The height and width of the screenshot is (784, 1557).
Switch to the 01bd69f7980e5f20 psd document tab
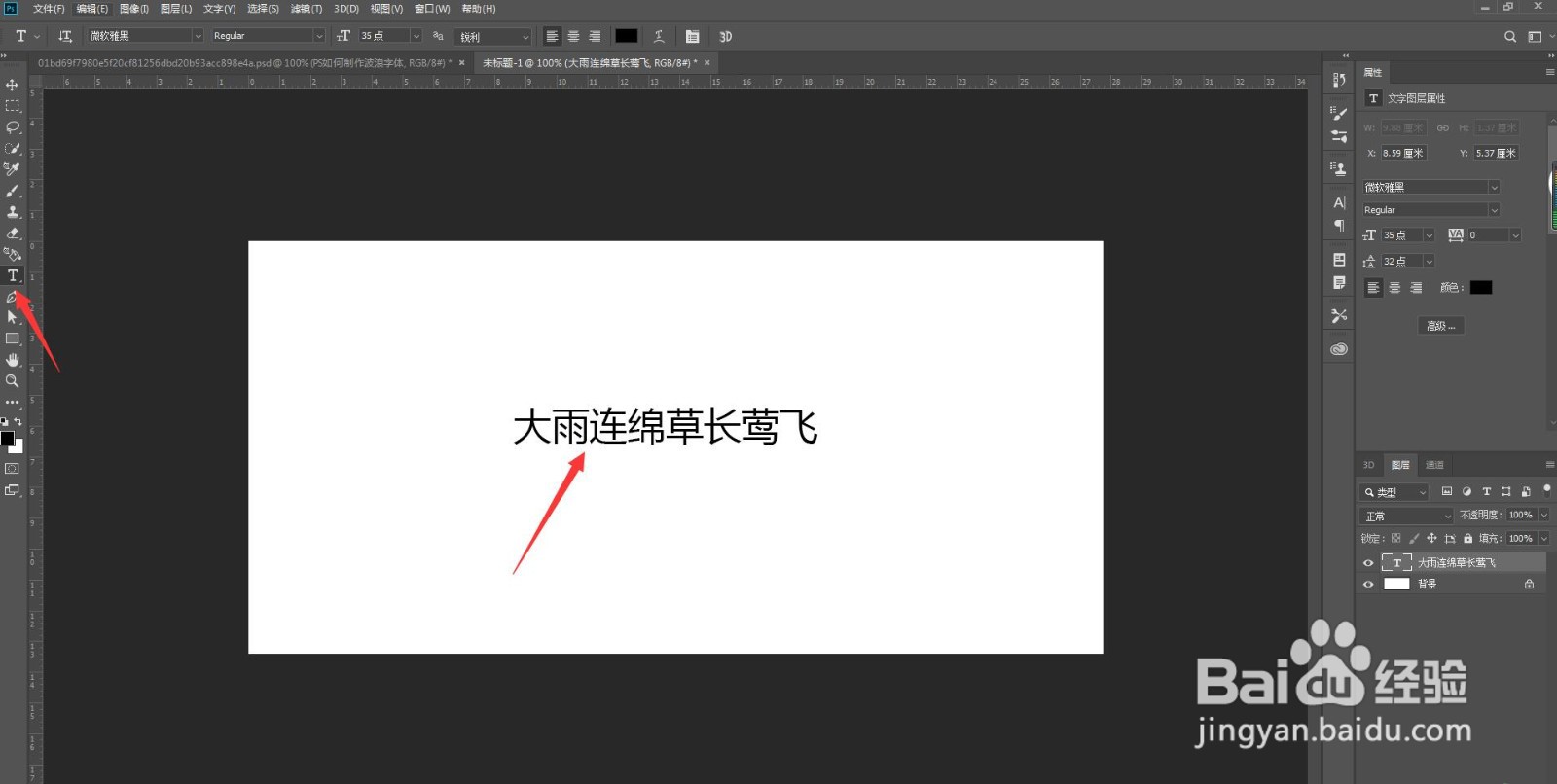pyautogui.click(x=244, y=63)
